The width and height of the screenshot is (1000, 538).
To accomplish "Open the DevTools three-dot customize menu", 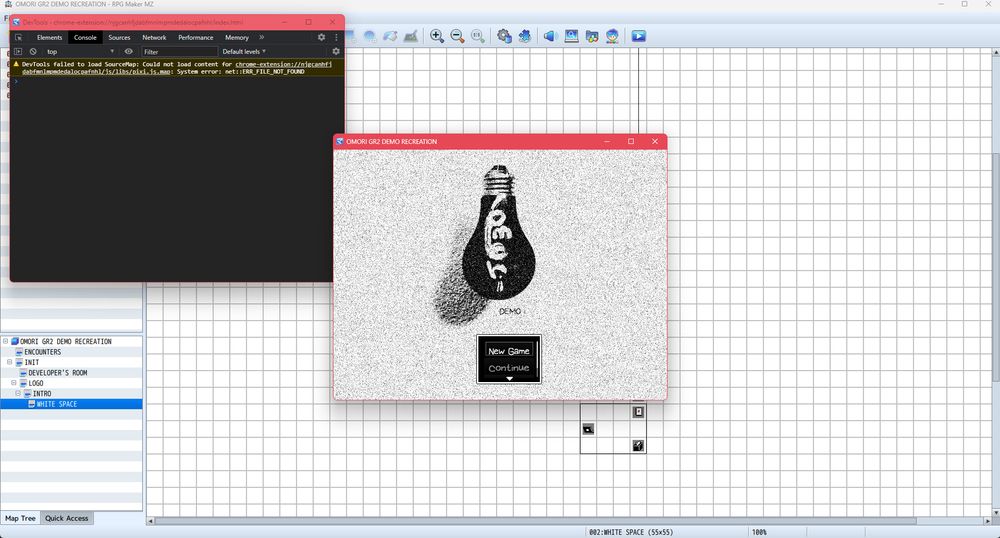I will (x=336, y=38).
